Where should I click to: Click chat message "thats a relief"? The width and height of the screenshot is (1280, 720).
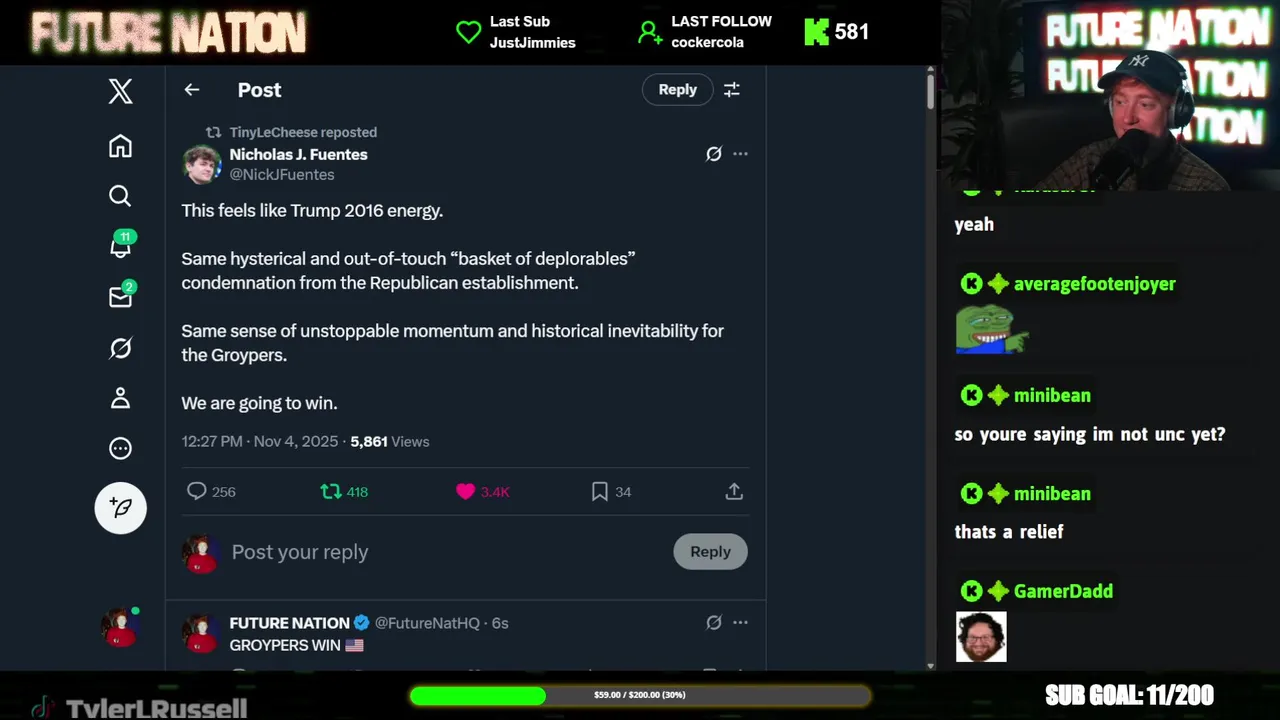coord(1009,532)
